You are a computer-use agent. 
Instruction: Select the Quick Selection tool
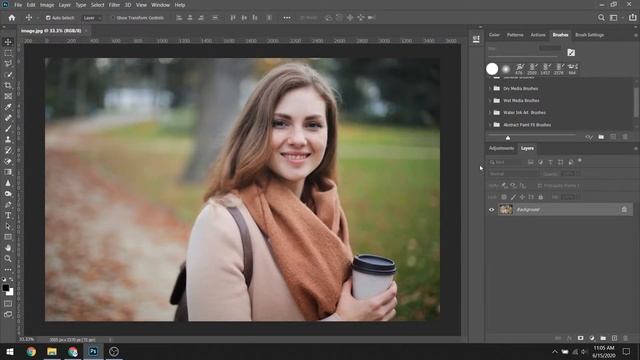pos(8,75)
